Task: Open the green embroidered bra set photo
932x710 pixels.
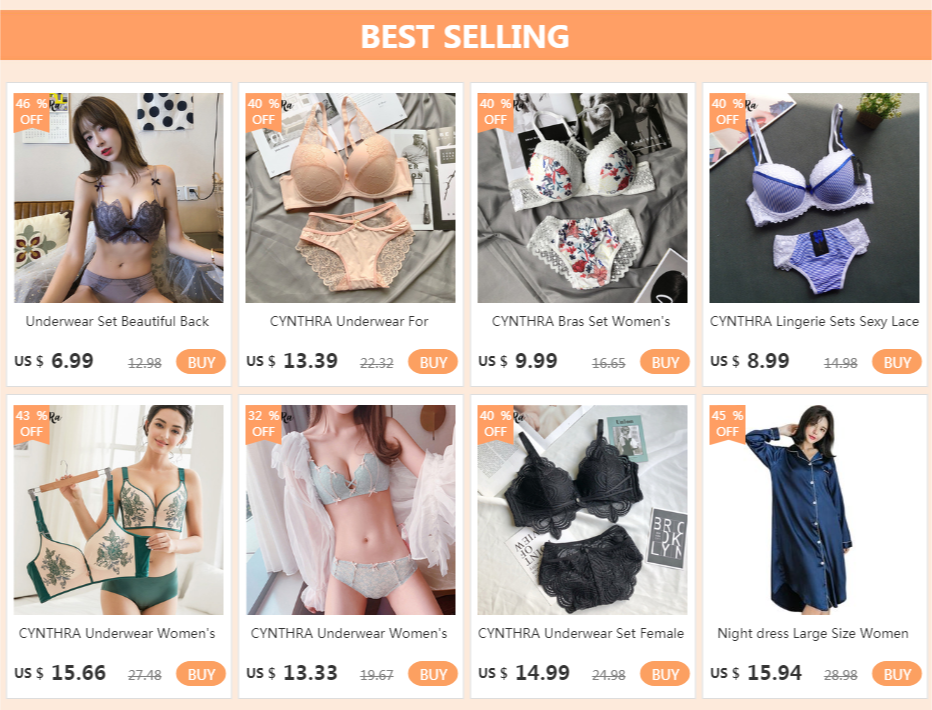Action: click(x=118, y=510)
